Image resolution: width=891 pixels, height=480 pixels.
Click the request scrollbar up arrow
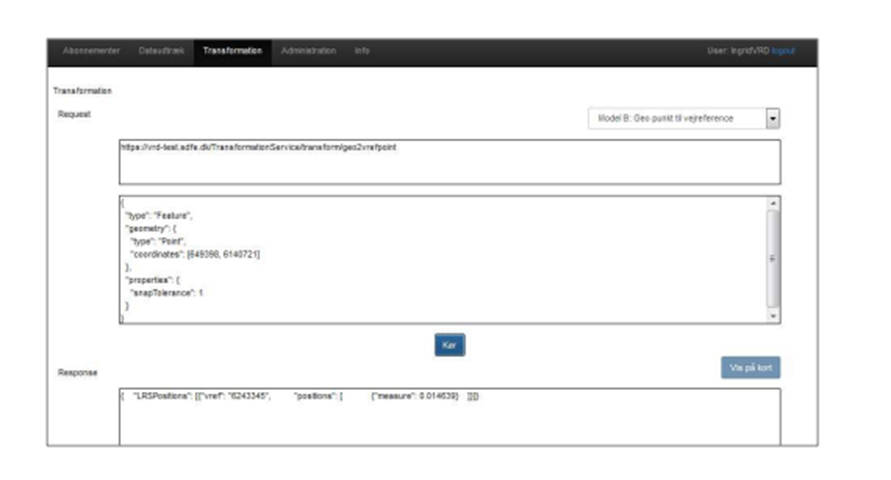click(772, 203)
